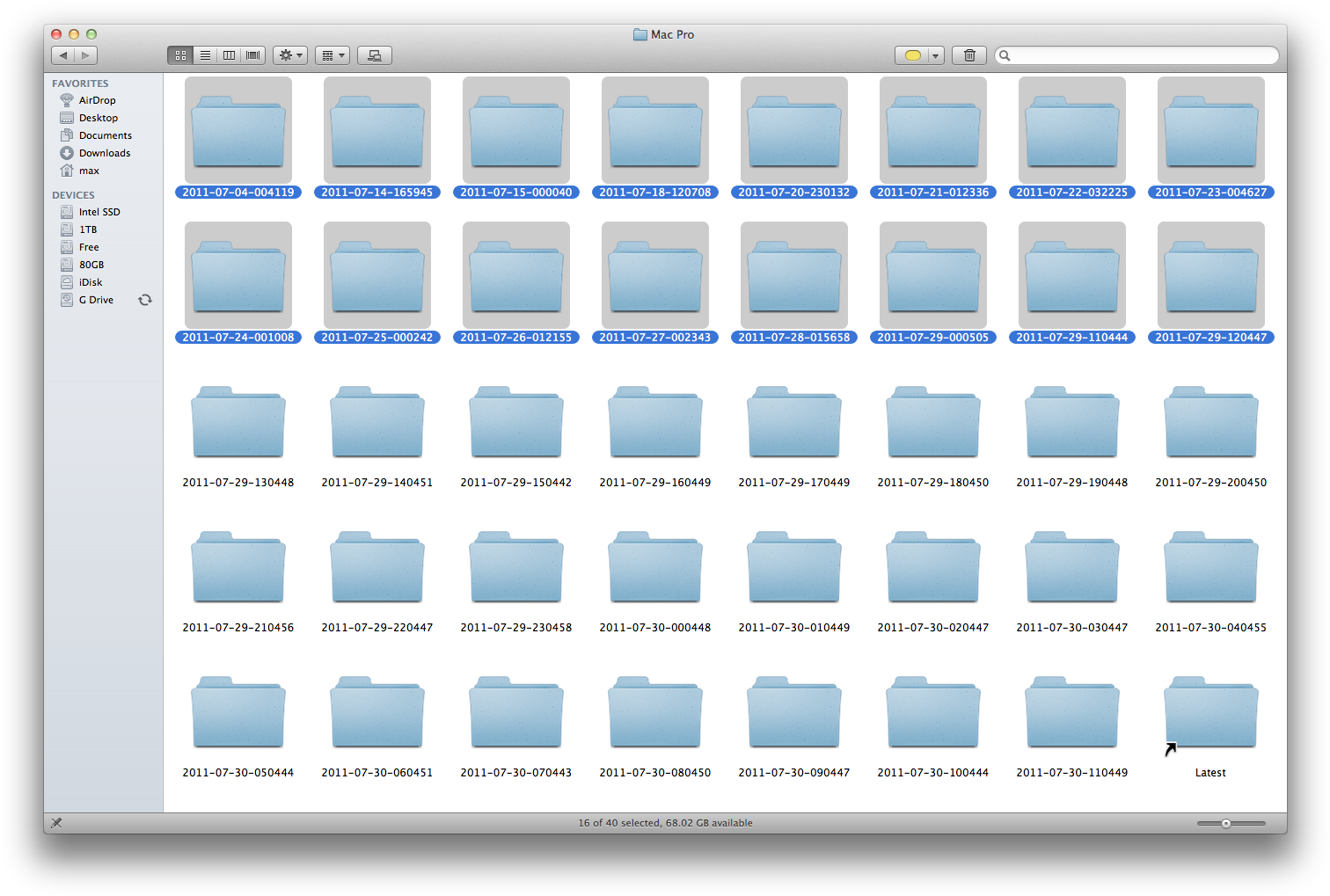Click the Mac Pro folder proxy icon in title
This screenshot has height=896, width=1330.
click(640, 34)
